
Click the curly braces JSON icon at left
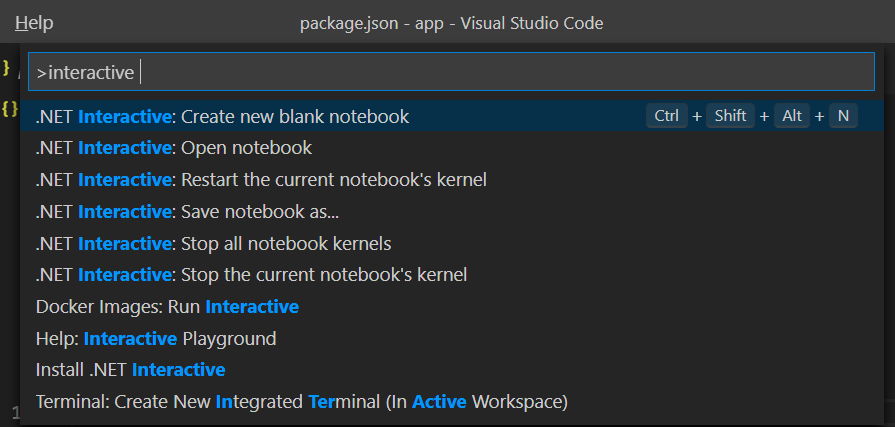tap(9, 106)
